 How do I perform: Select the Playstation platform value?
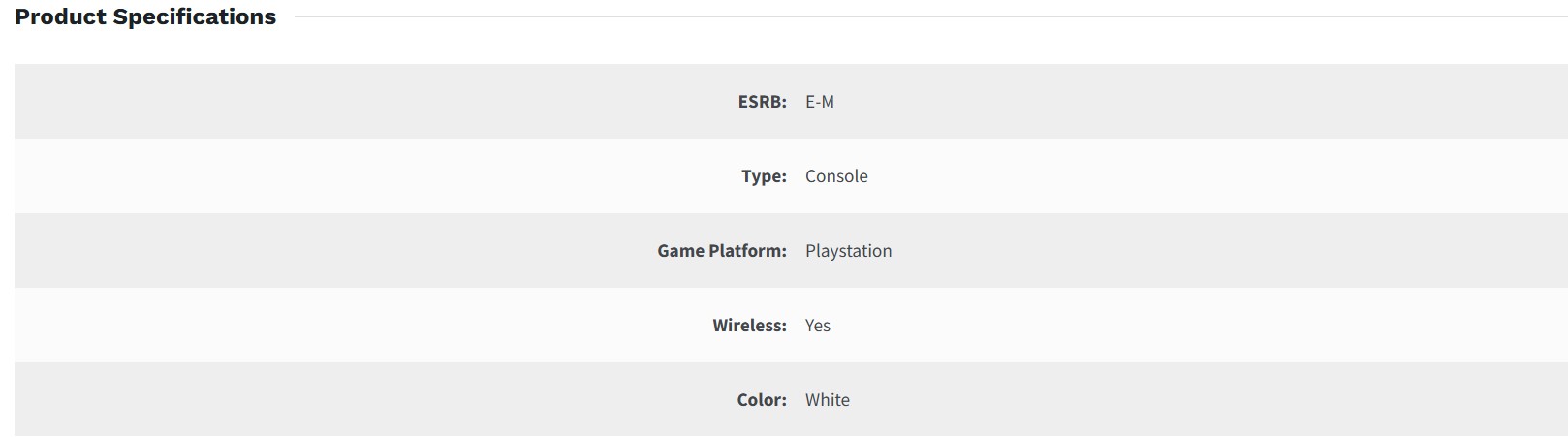[848, 251]
